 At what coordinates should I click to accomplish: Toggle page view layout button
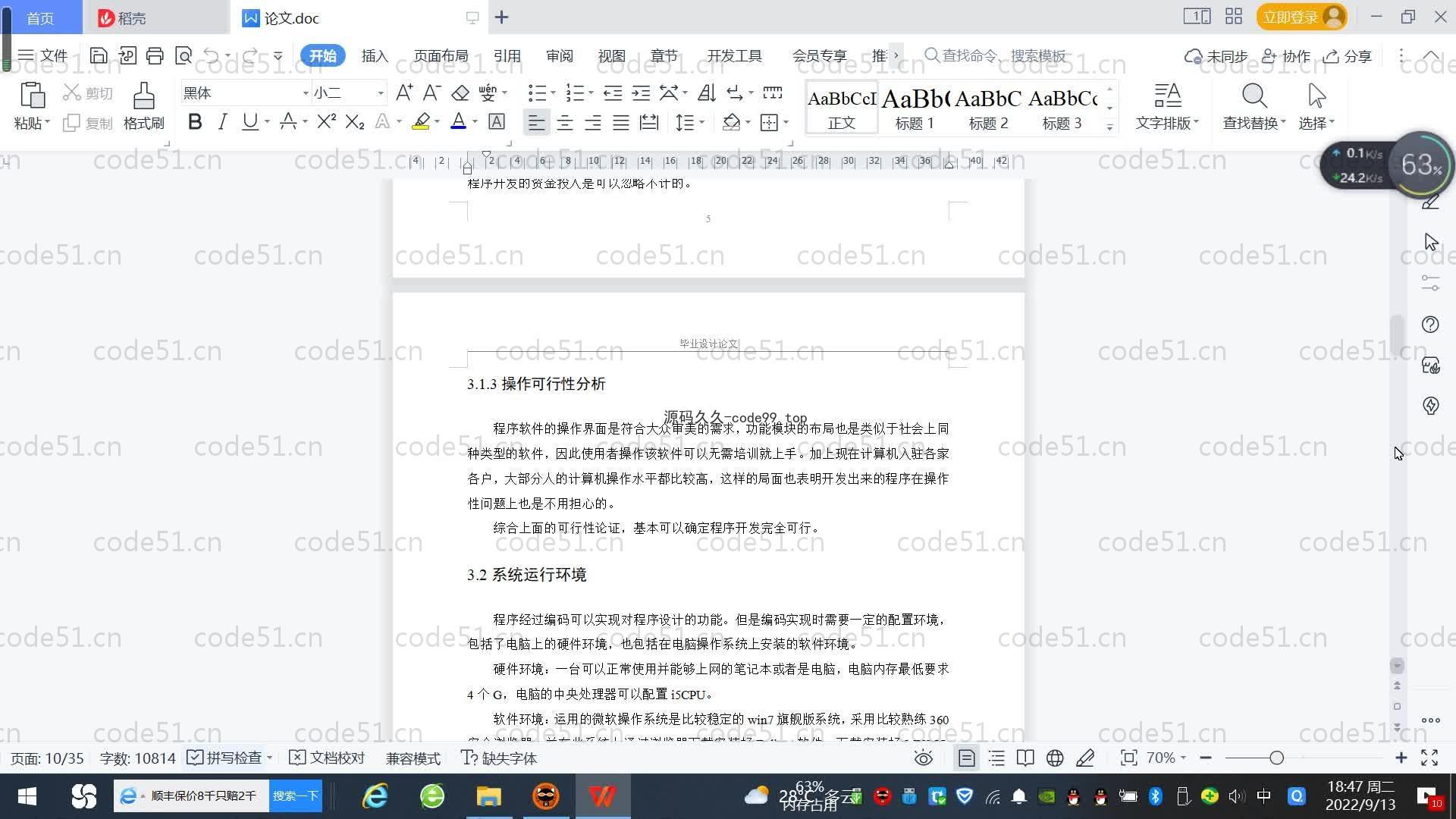tap(967, 758)
